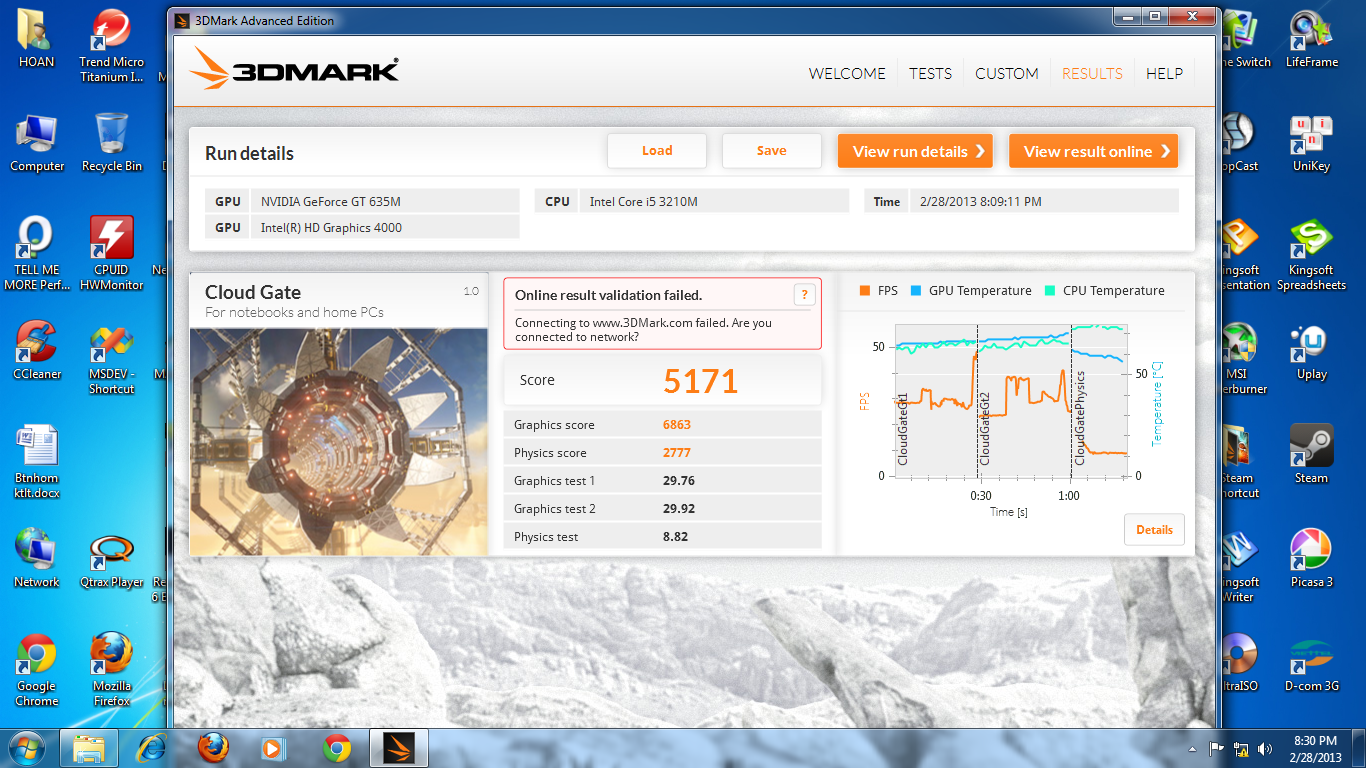Click the Intel(R) HD Graphics 4000 entry
The image size is (1366, 768).
tap(385, 227)
